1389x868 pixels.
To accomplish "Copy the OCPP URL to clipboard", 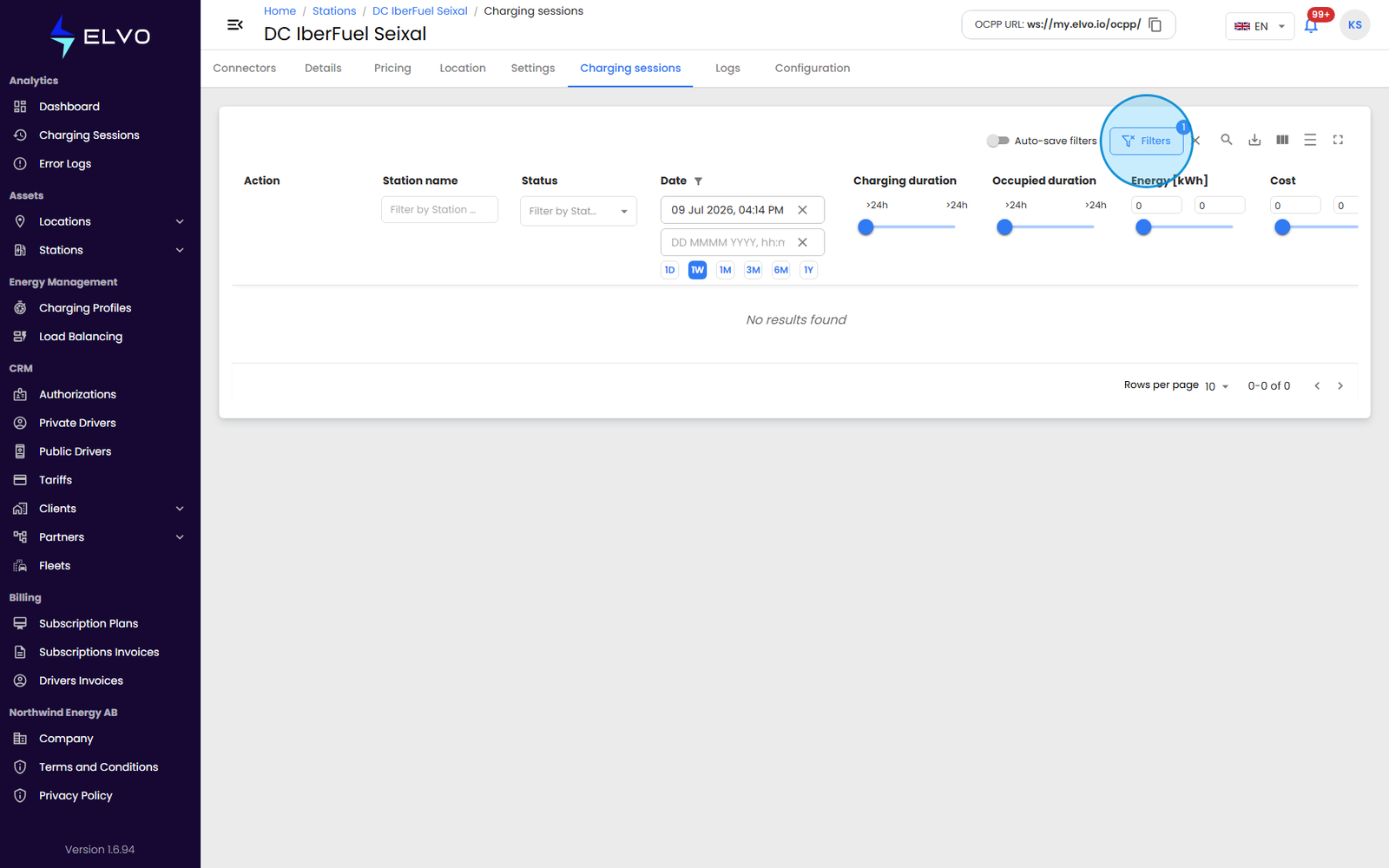I will [1155, 25].
